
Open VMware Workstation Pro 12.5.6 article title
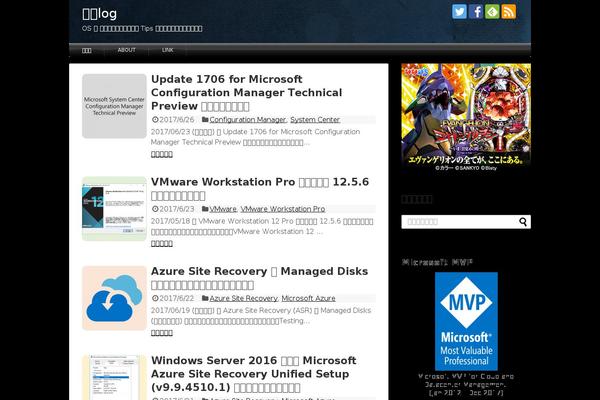tap(260, 188)
